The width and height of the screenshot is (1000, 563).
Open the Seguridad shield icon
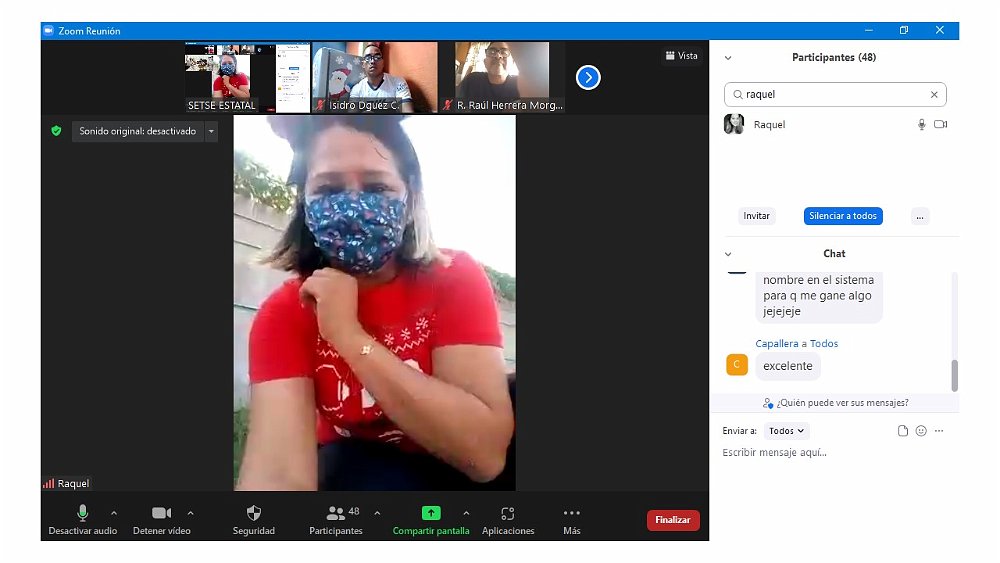click(253, 513)
